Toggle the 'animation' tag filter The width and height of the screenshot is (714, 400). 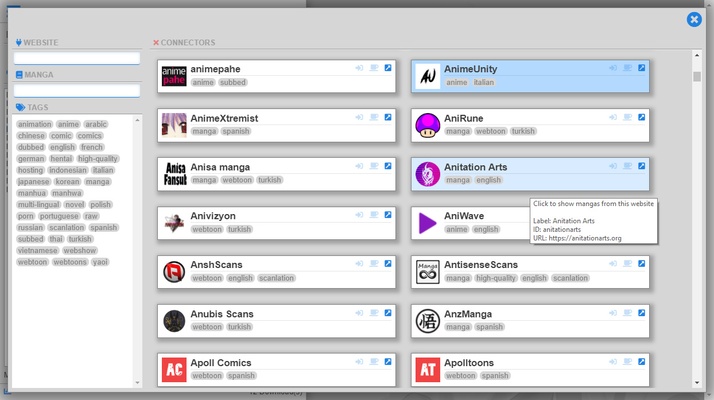[x=35, y=124]
